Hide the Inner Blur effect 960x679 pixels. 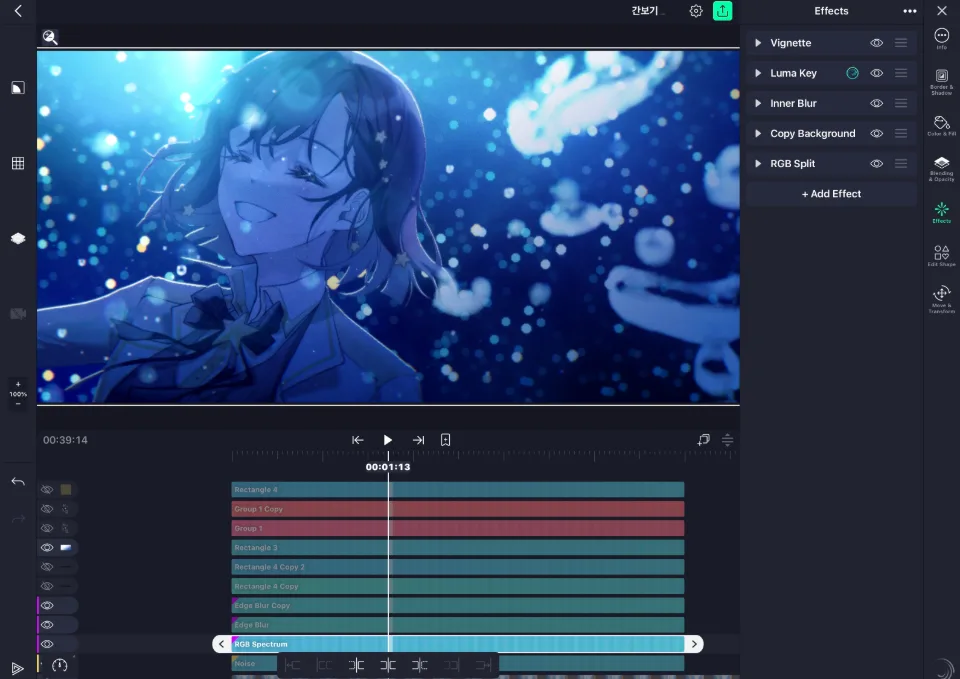[877, 103]
